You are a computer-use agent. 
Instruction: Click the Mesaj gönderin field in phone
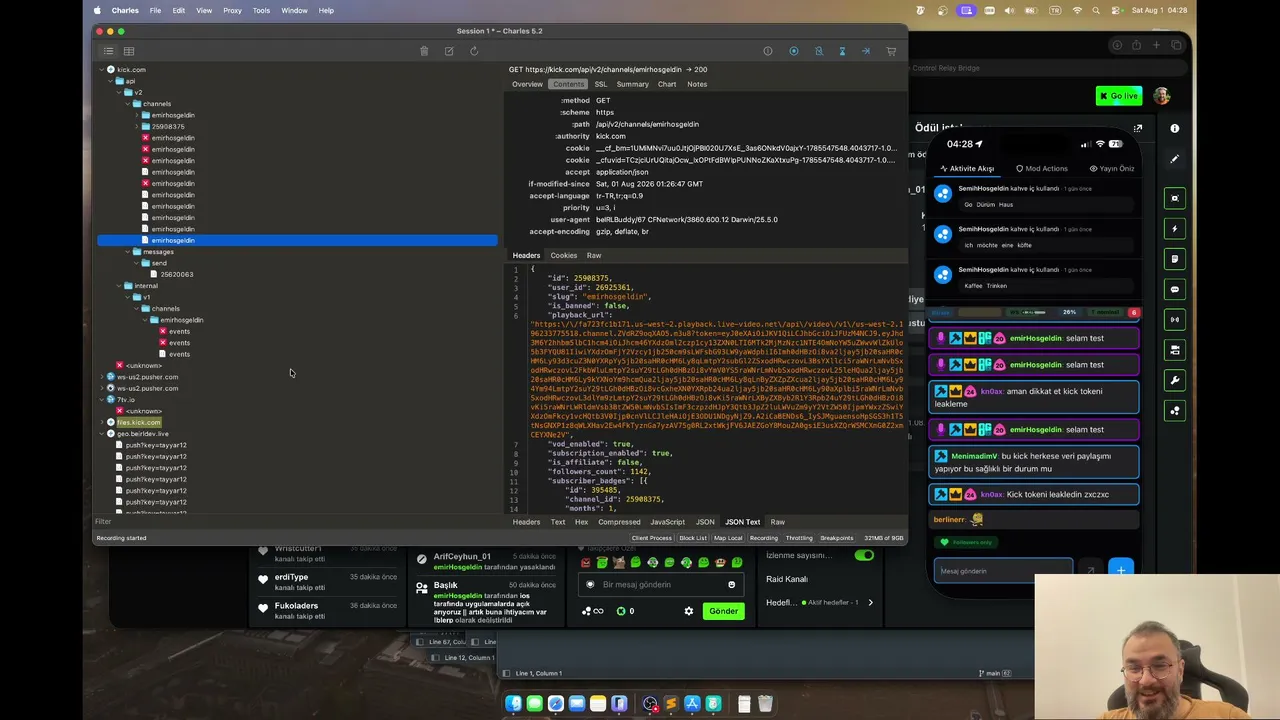1003,571
